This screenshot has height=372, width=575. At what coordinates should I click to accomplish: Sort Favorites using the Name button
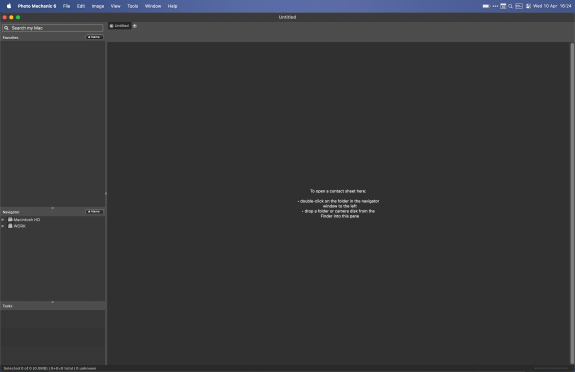pyautogui.click(x=94, y=37)
